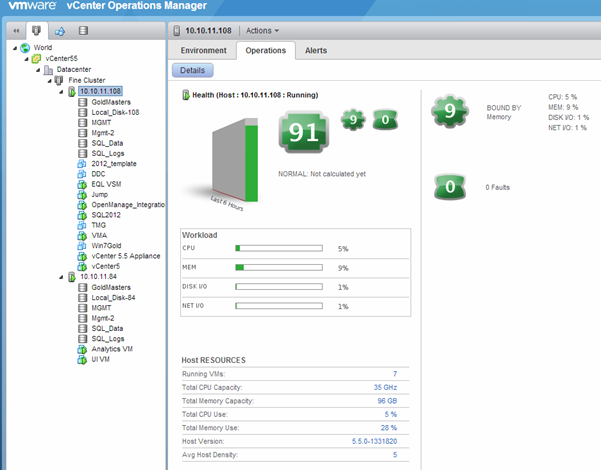Collapse the World tree node
601x470 pixels.
tap(12, 47)
